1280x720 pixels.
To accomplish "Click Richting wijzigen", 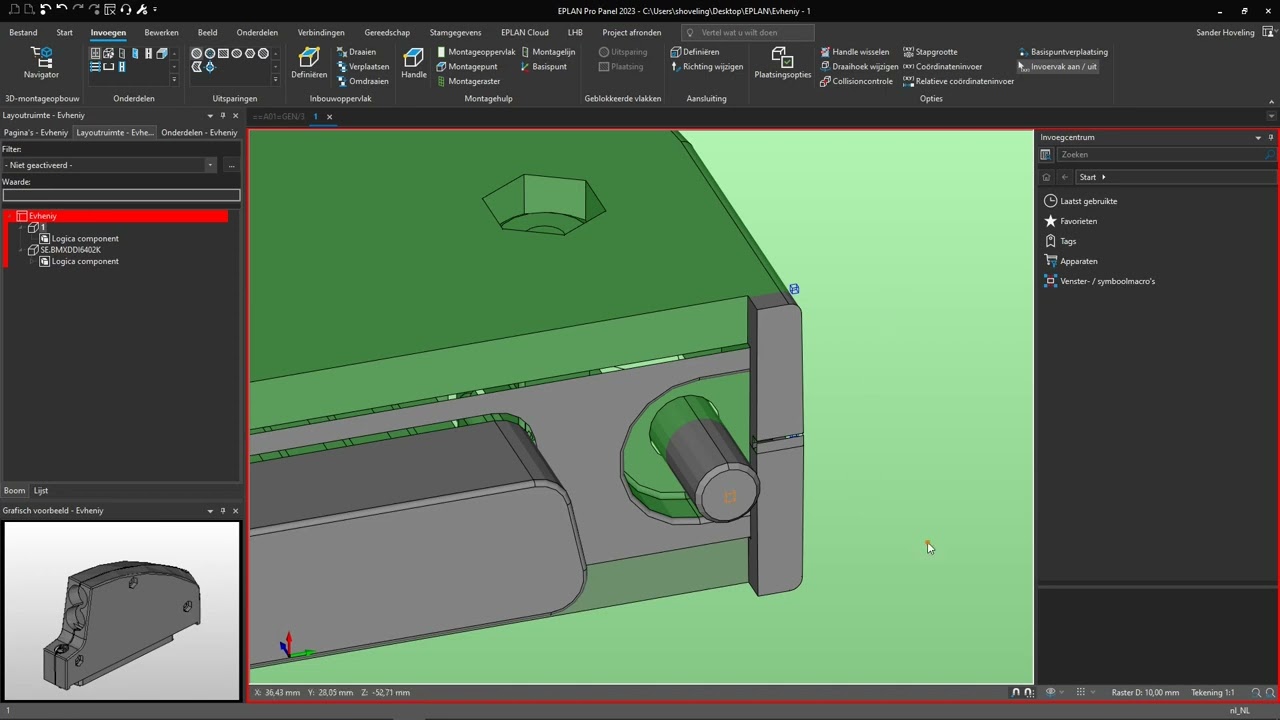I will tap(707, 67).
